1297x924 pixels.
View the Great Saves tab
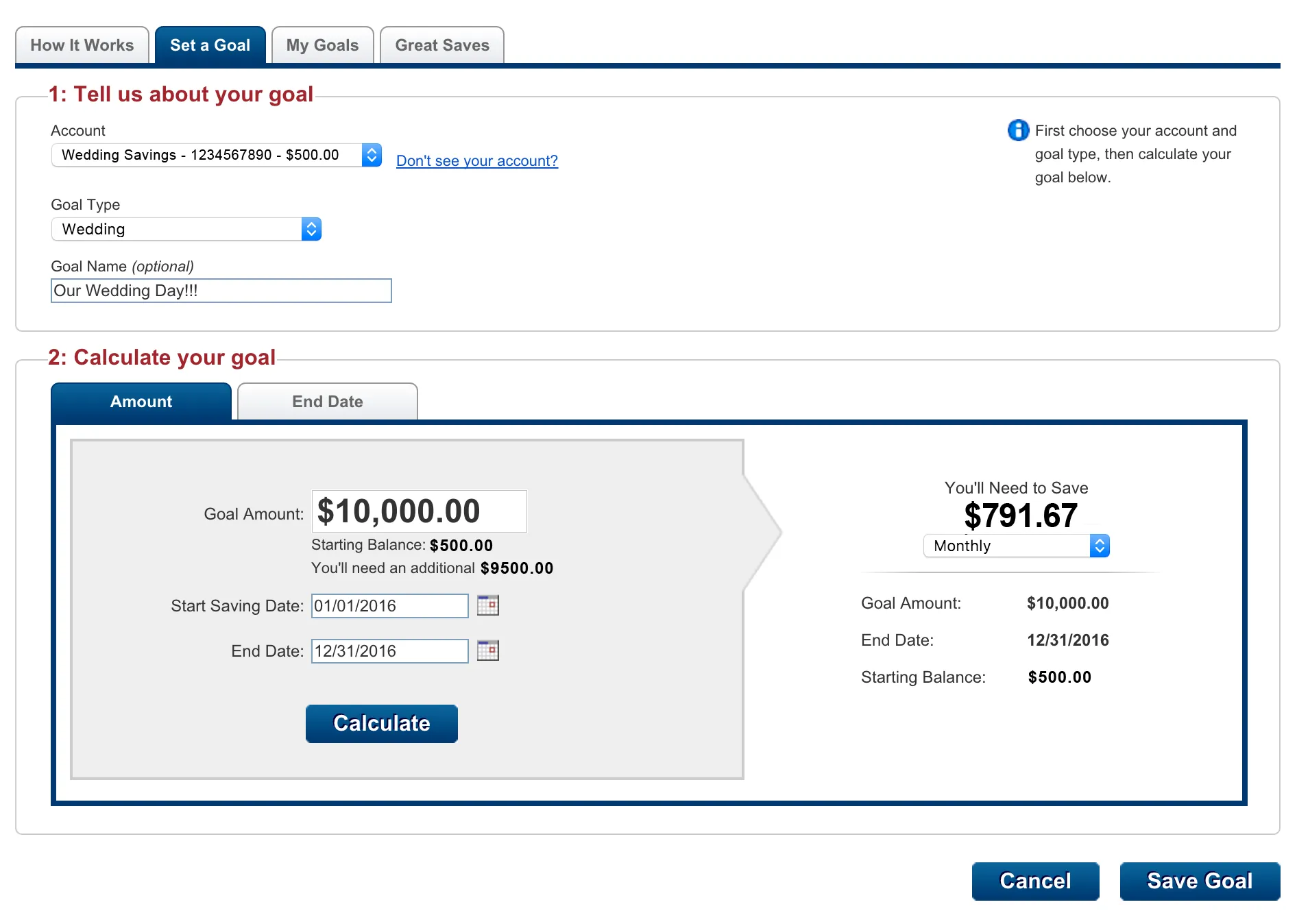441,45
